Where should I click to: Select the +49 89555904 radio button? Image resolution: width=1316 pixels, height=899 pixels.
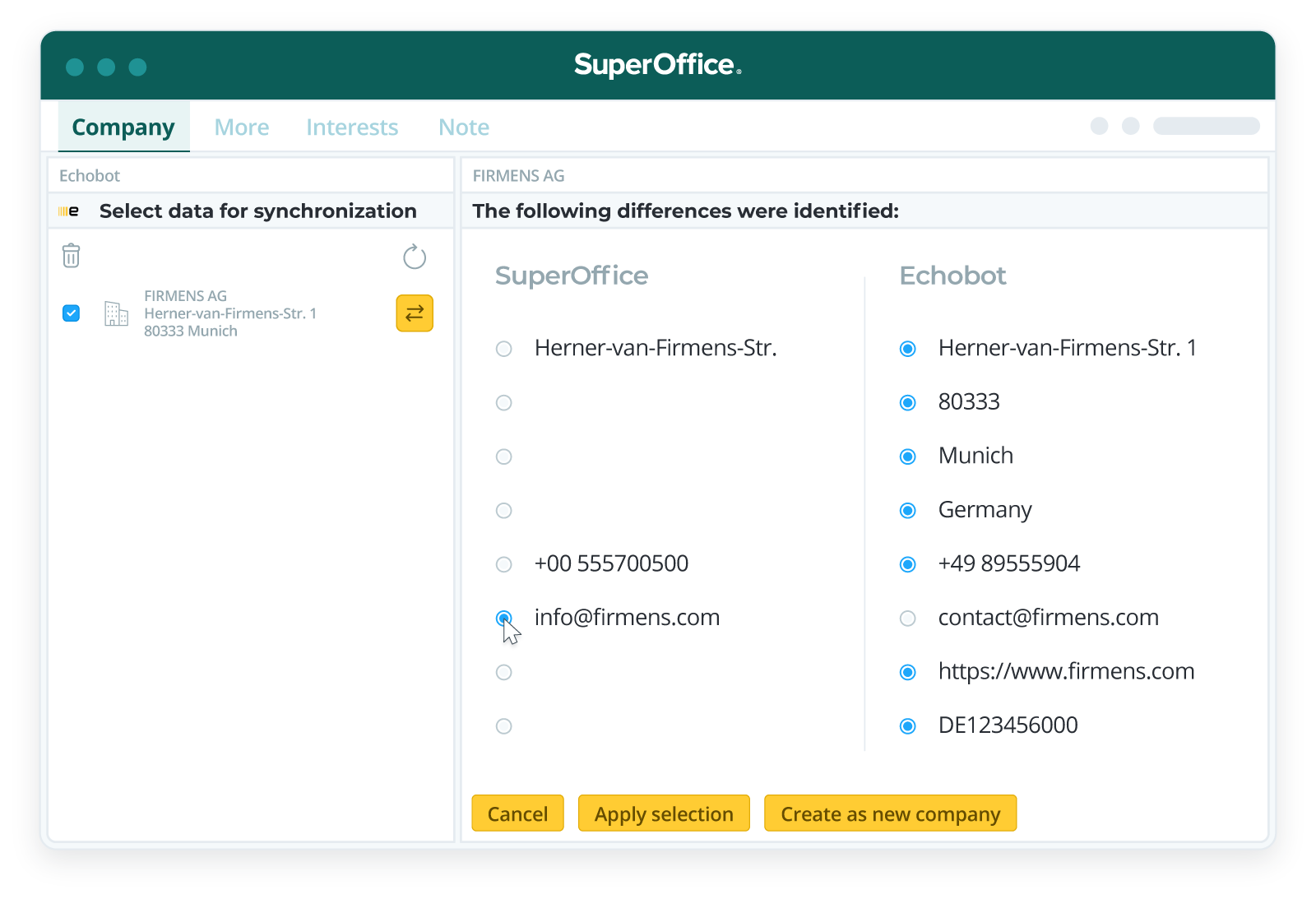point(907,564)
